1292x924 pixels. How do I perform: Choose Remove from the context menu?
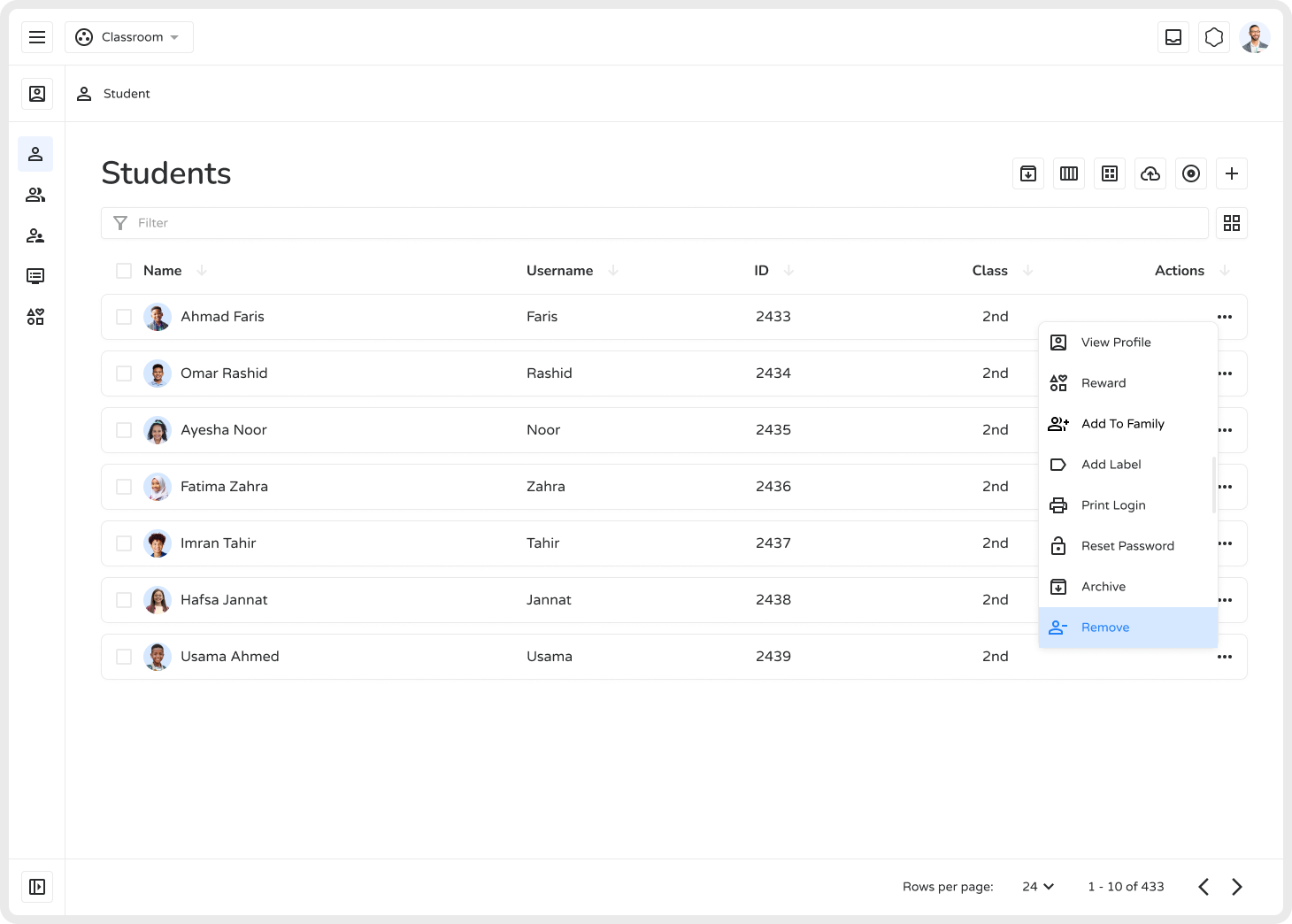pos(1105,628)
